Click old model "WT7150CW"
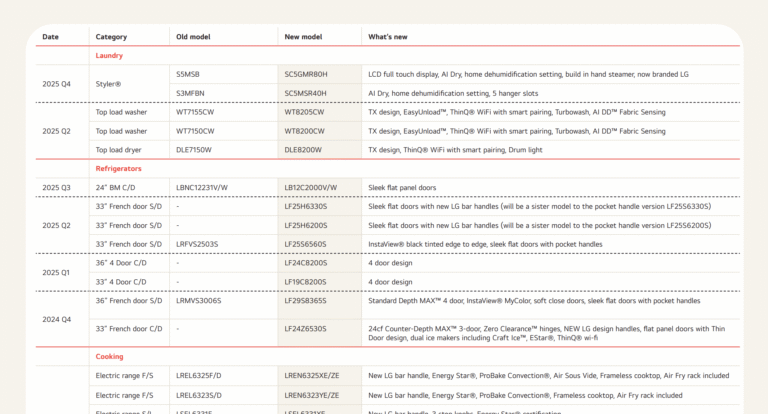This screenshot has width=768, height=414. tap(195, 131)
